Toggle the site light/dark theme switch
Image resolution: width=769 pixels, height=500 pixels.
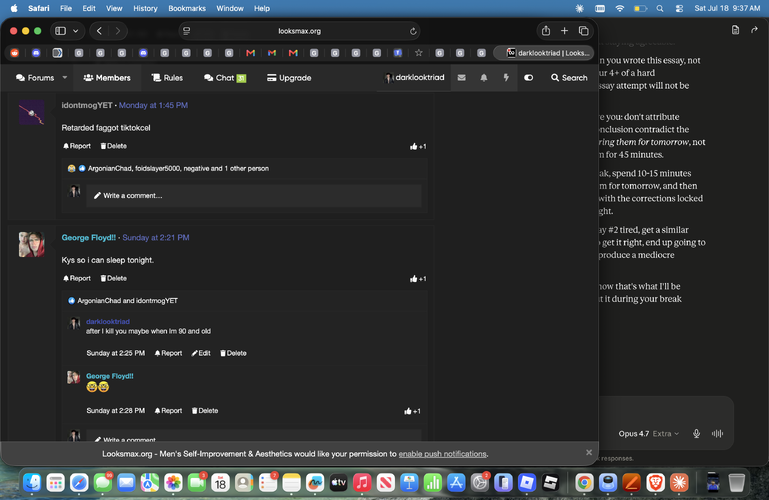tap(528, 77)
